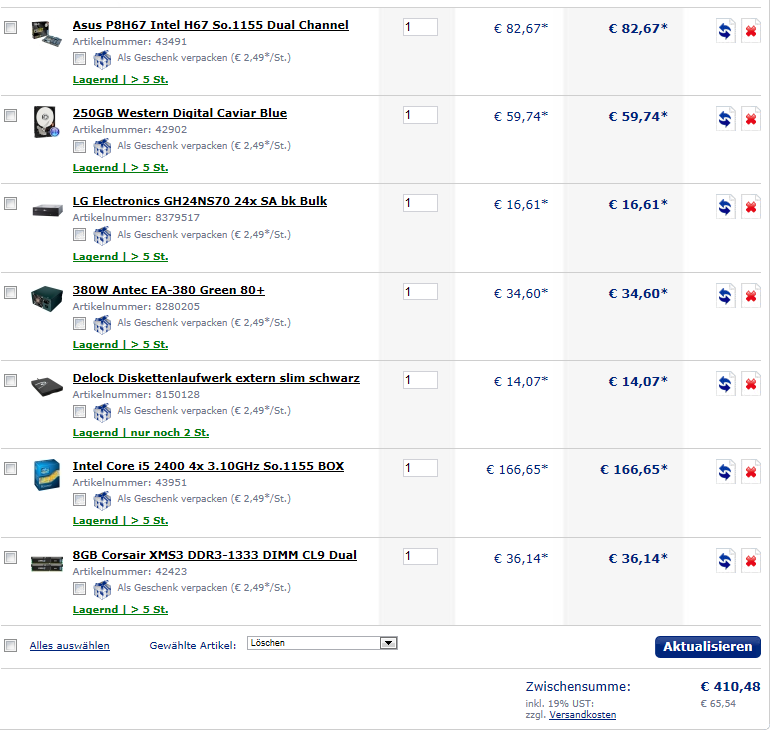Click refresh icon for Asus P8H67 row
Screen dimensions: 777x733
725,31
